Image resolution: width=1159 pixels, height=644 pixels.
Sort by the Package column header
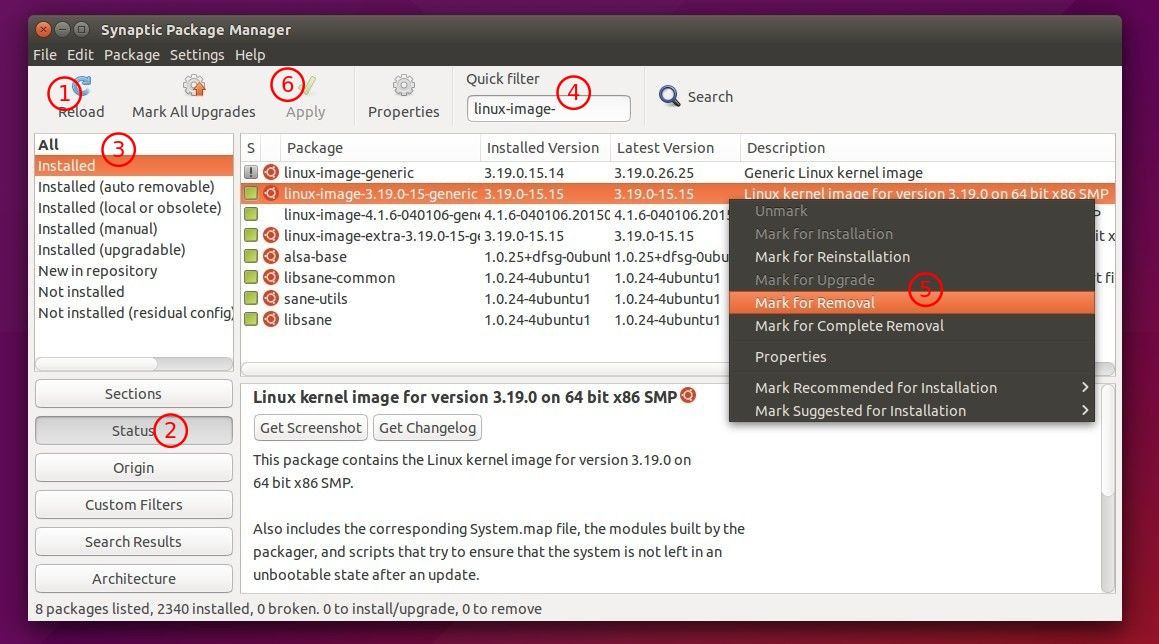click(381, 148)
